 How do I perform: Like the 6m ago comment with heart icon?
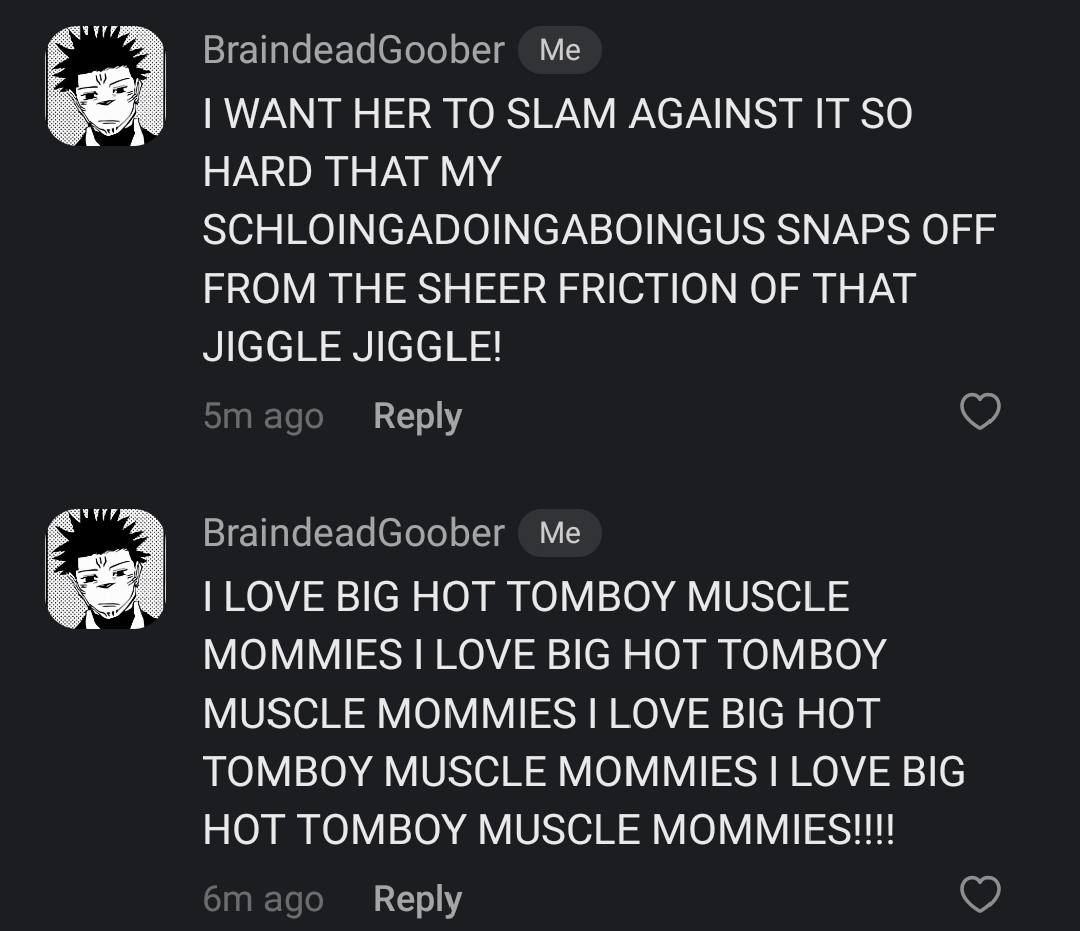979,894
